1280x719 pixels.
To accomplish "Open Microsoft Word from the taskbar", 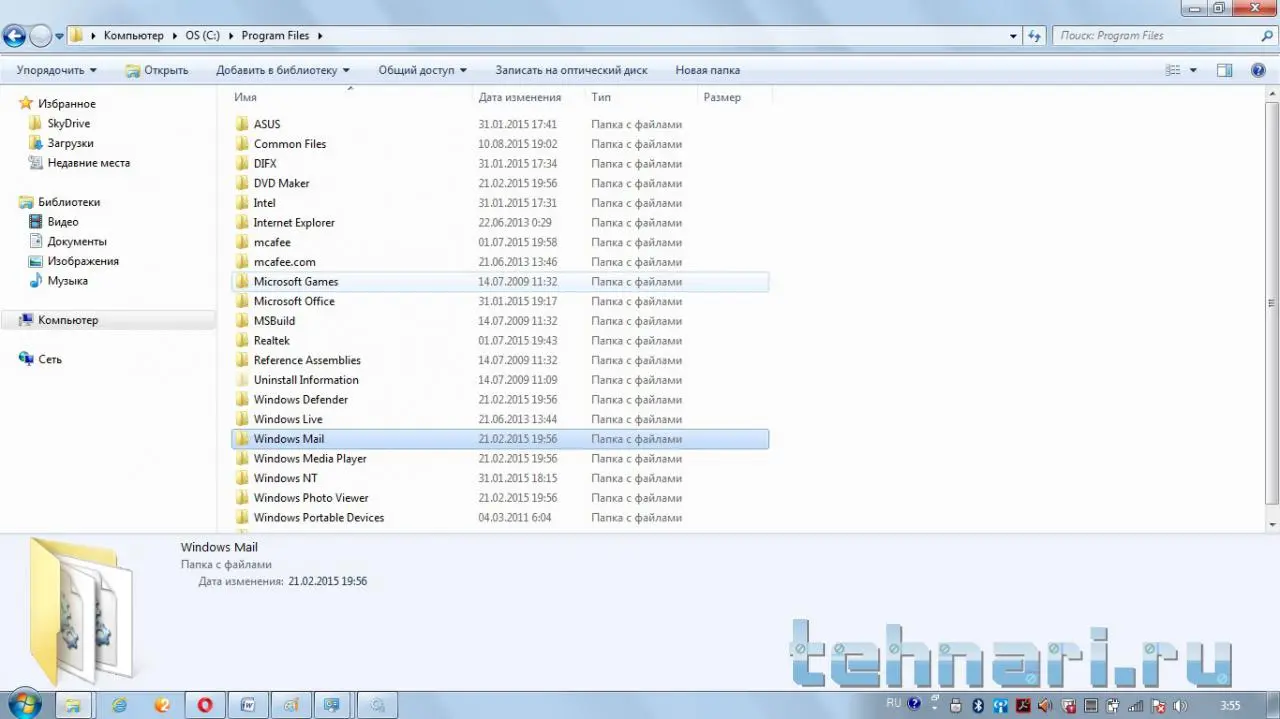I will (248, 704).
